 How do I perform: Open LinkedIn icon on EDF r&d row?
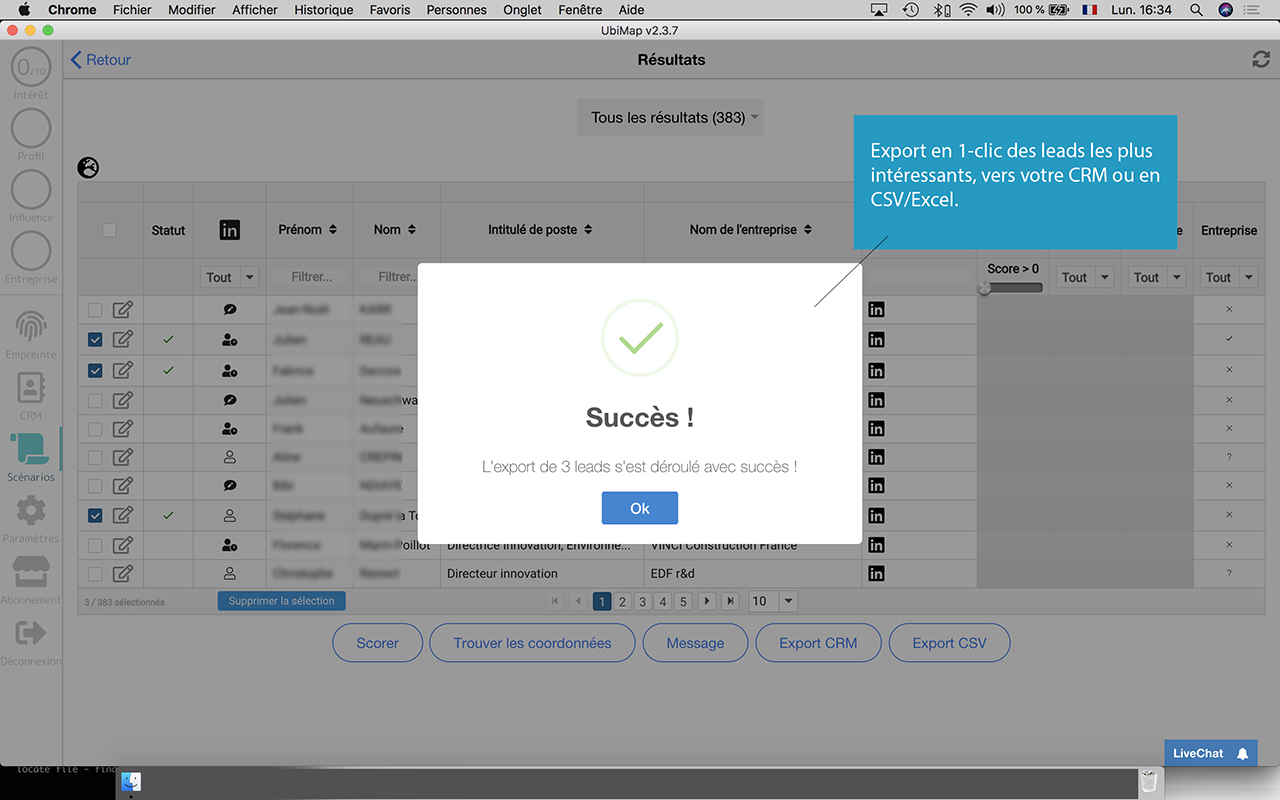click(876, 574)
